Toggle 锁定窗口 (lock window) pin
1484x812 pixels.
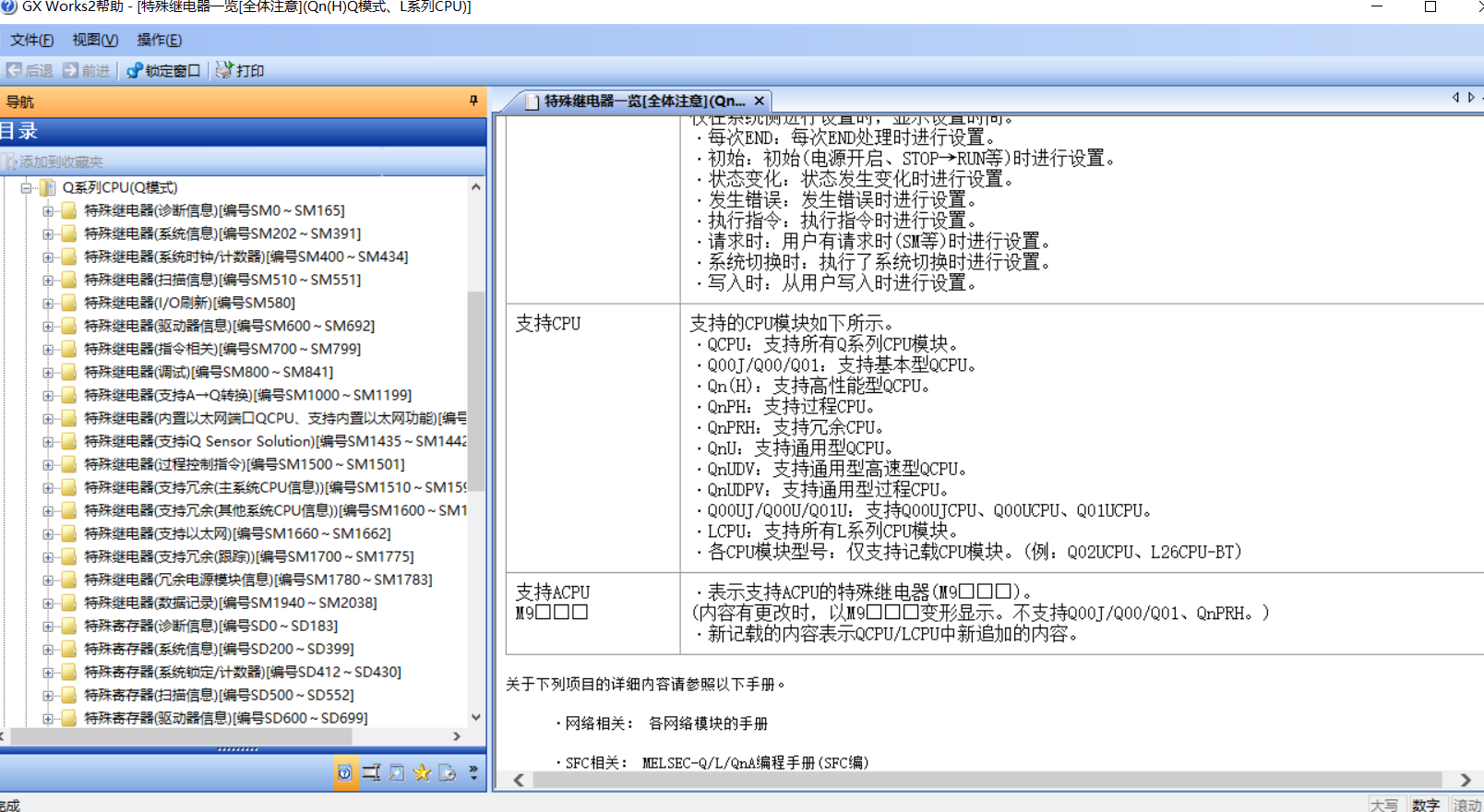click(x=163, y=70)
